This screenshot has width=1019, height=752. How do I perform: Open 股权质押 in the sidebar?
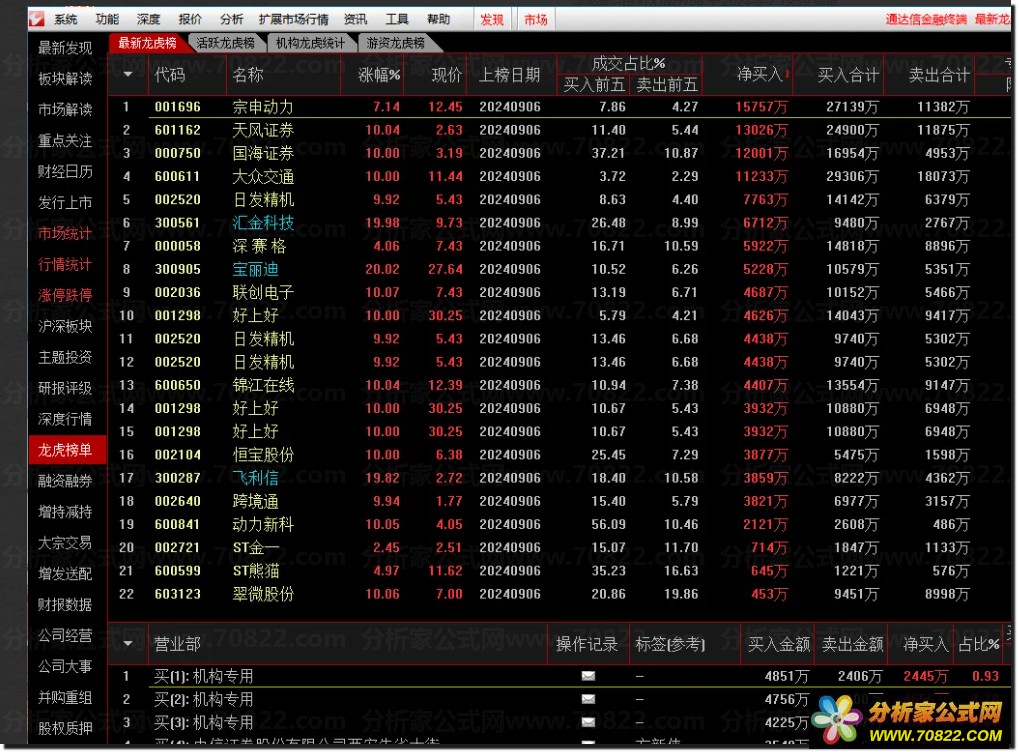click(x=65, y=728)
